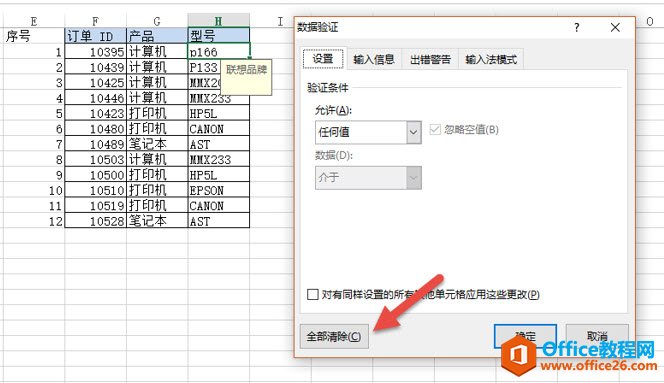Viewport: 664px width, 383px height.
Task: Select cell with order ID 10395
Action: coord(96,52)
